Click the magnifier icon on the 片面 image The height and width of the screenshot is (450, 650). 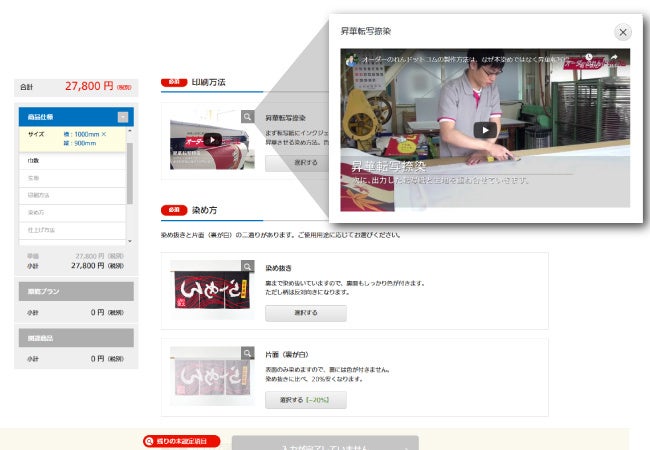(247, 353)
